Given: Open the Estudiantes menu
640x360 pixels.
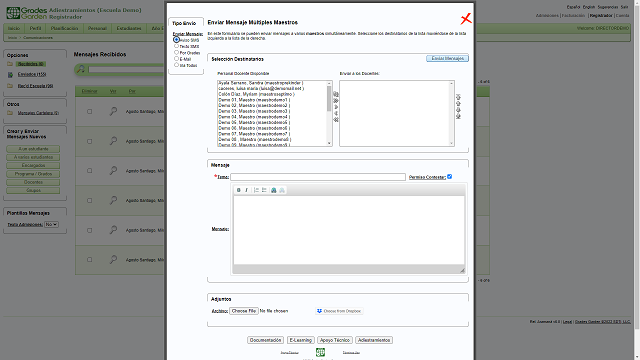Looking at the screenshot, I should pos(129,29).
